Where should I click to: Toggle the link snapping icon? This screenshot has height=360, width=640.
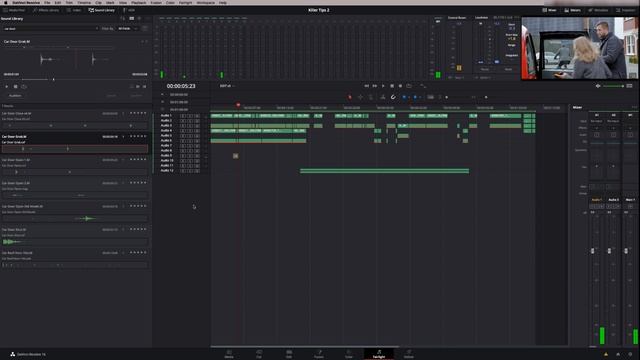[393, 97]
